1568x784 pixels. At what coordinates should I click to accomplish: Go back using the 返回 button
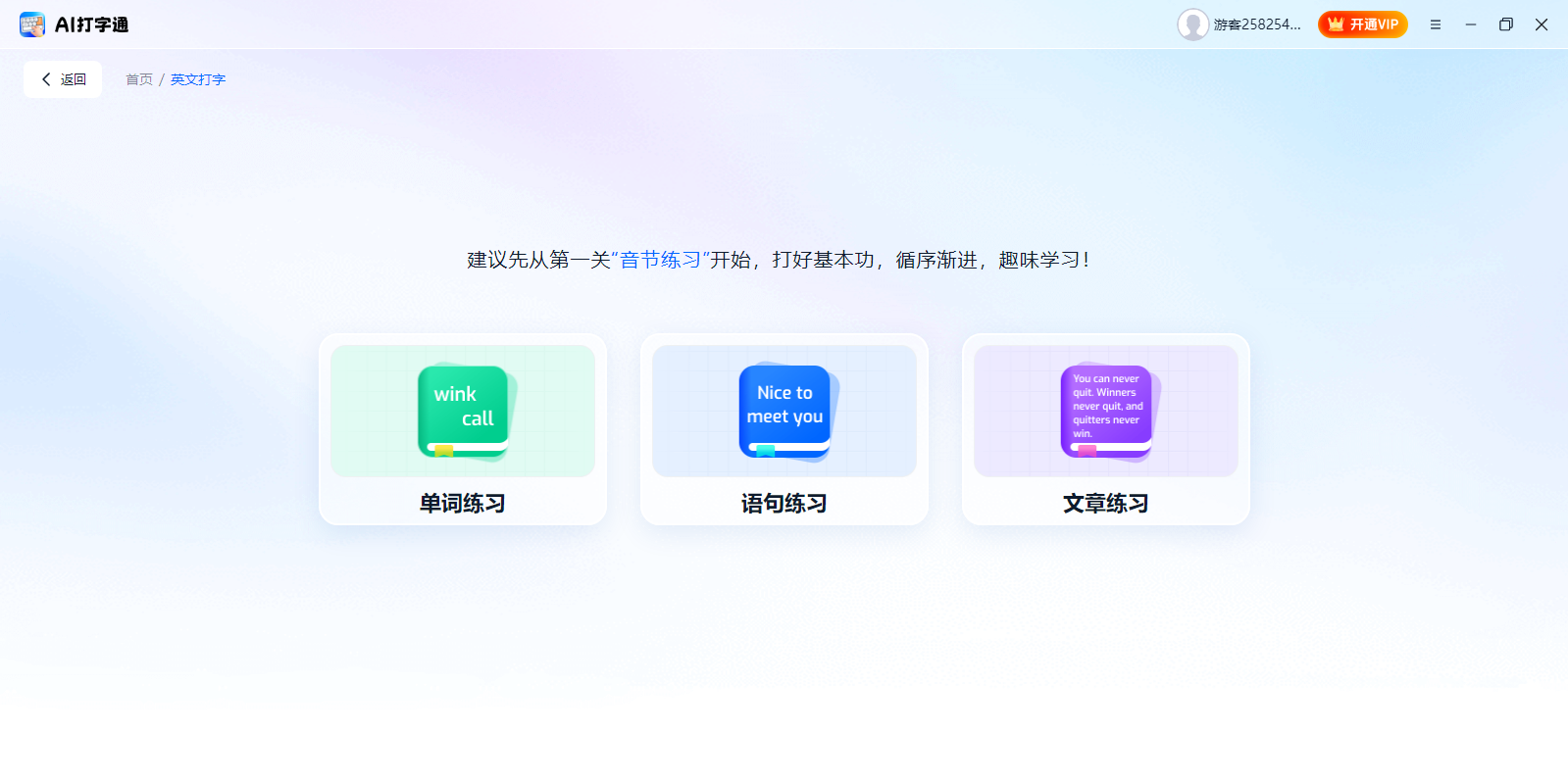(x=63, y=79)
